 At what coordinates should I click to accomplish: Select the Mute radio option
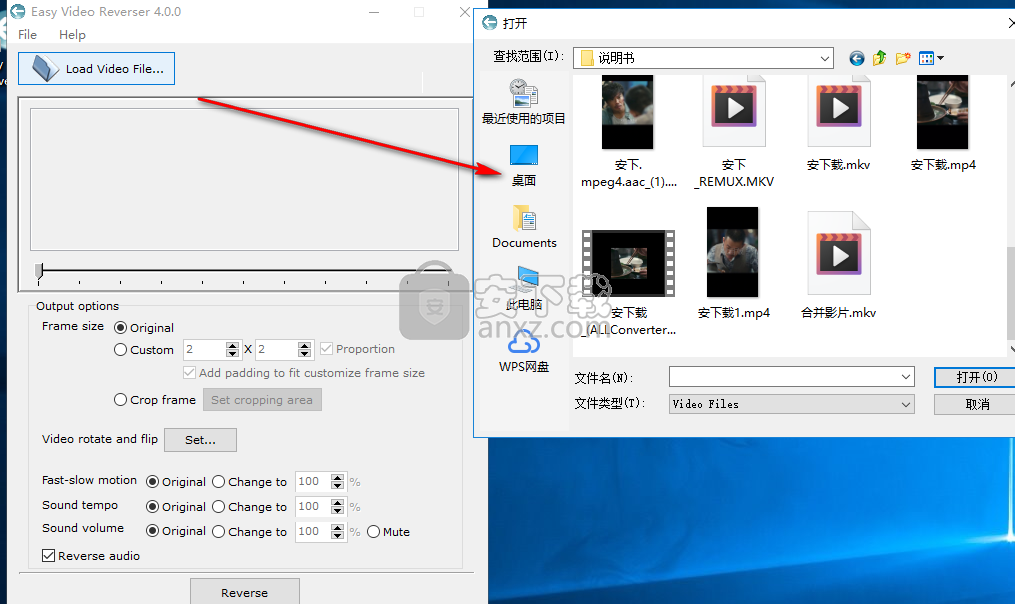373,531
